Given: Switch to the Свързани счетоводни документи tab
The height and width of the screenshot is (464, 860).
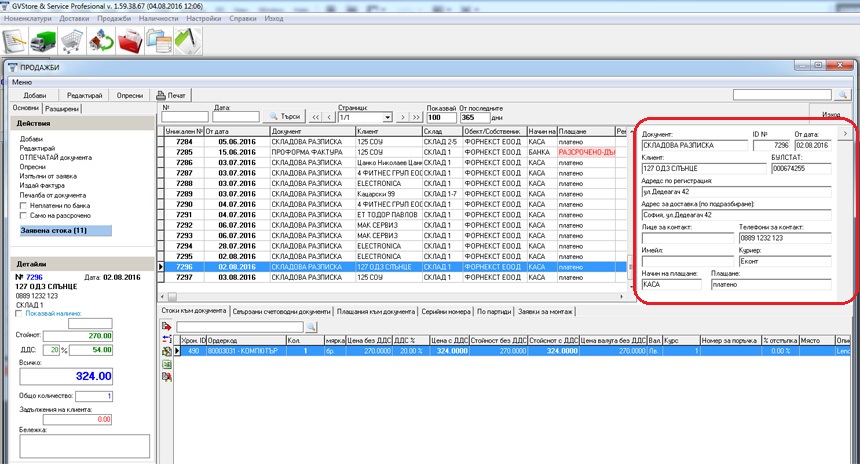Looking at the screenshot, I should pos(281,312).
